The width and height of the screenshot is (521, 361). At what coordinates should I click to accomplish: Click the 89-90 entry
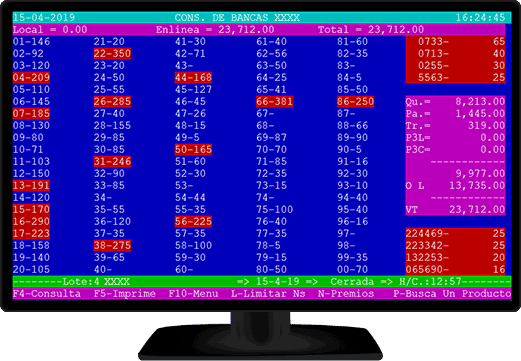[x=352, y=138]
